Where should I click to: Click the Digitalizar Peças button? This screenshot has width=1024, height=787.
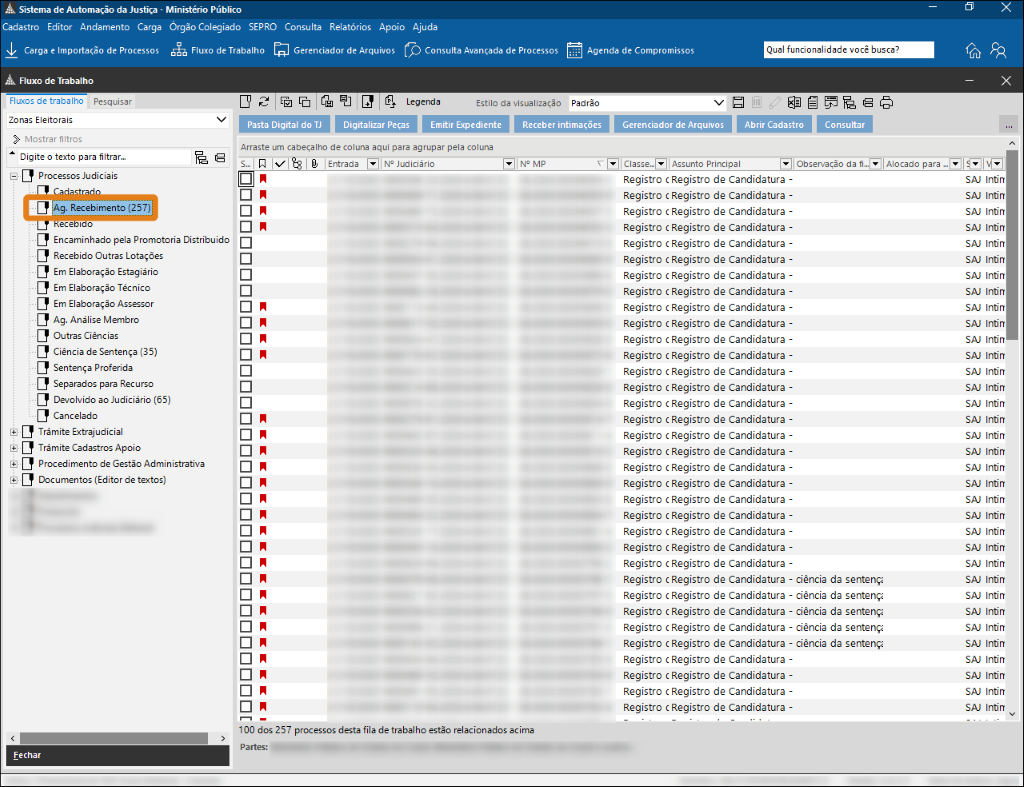tap(376, 125)
